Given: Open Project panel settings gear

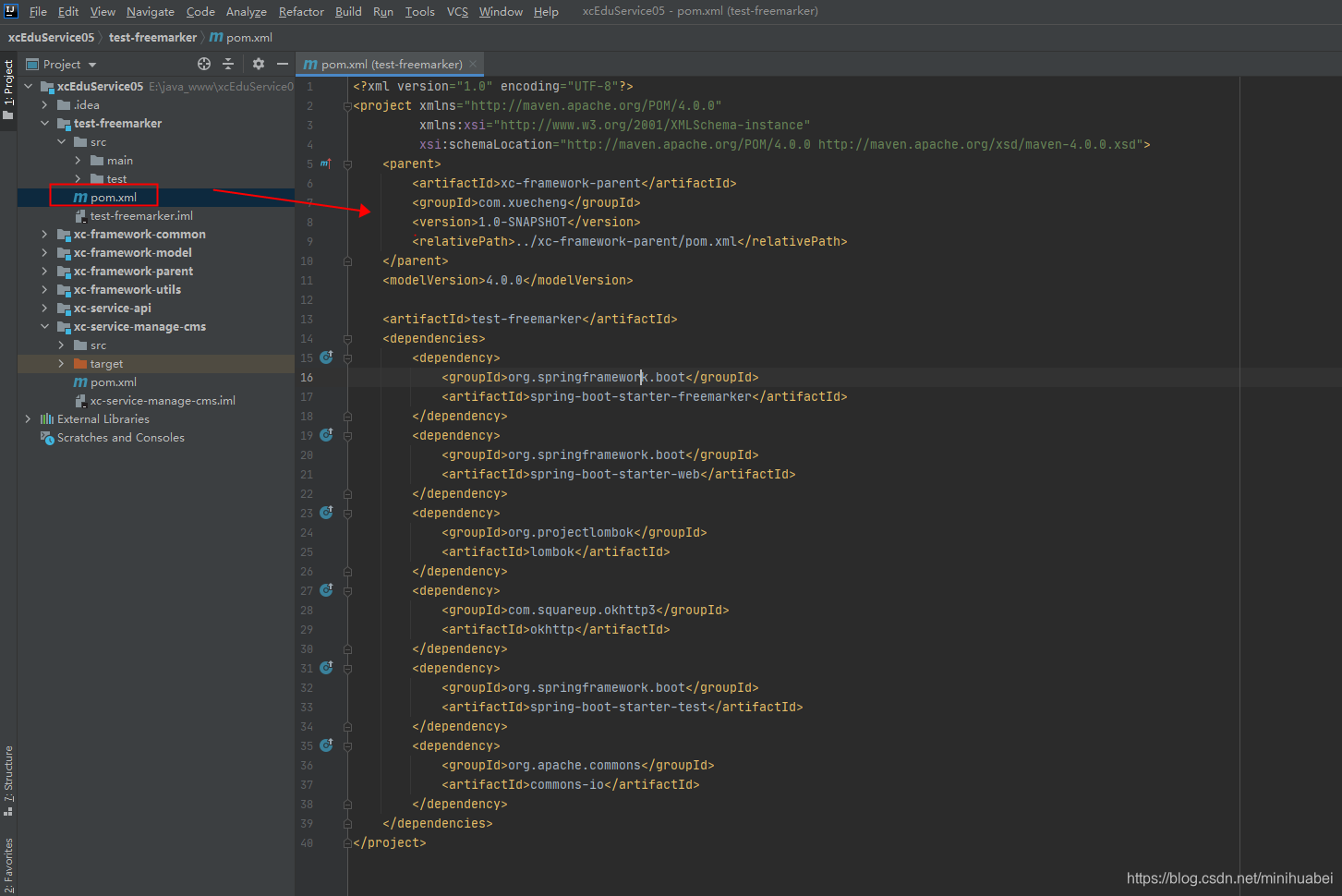Looking at the screenshot, I should click(x=259, y=64).
